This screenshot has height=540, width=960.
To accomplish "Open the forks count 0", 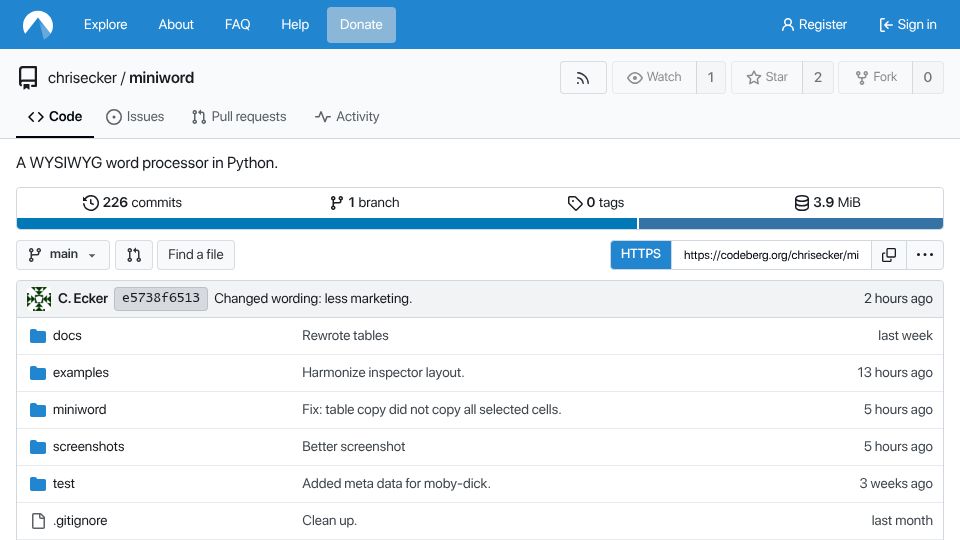I will 928,77.
